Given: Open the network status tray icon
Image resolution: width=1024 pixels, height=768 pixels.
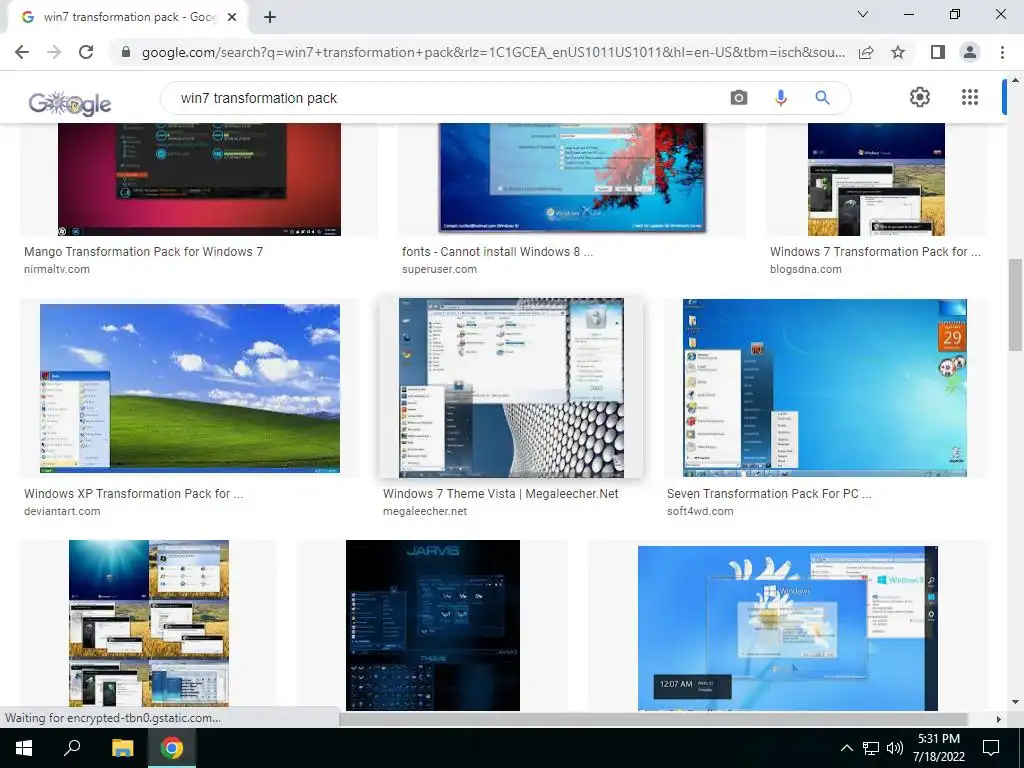Looking at the screenshot, I should tap(871, 748).
